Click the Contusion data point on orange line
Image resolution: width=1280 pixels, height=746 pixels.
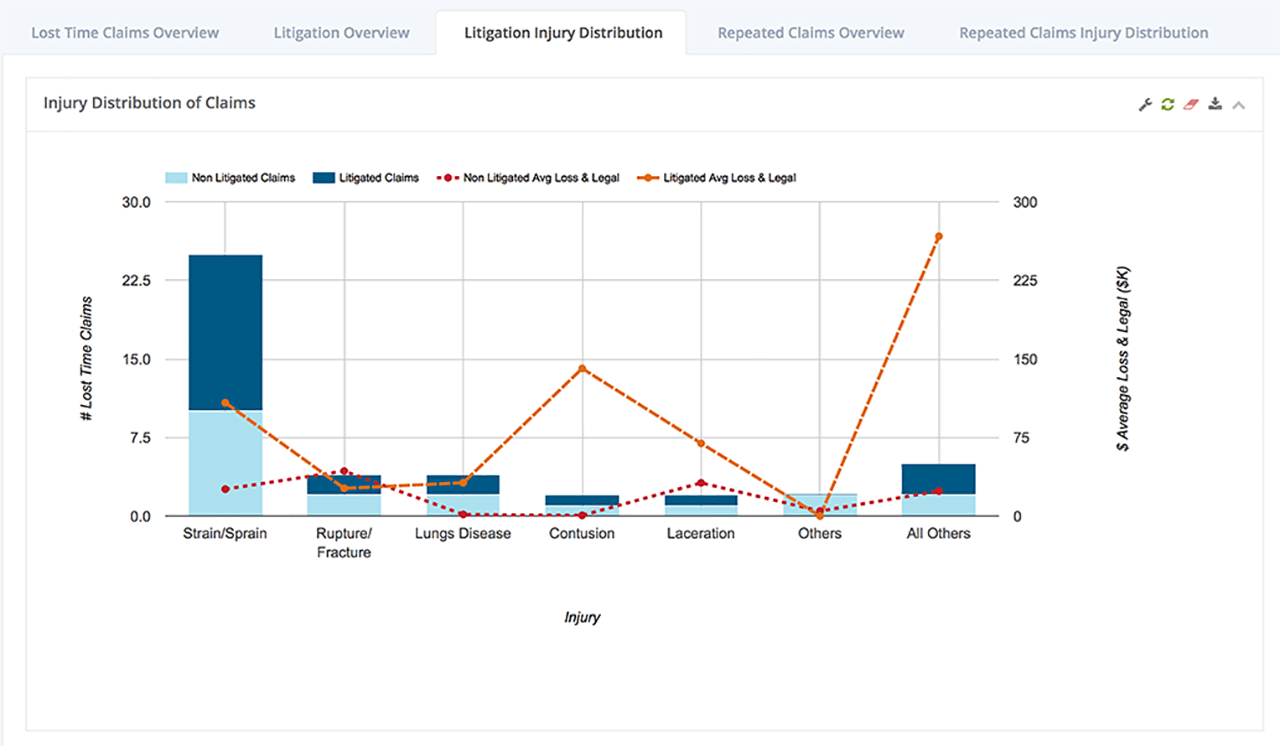pos(581,369)
